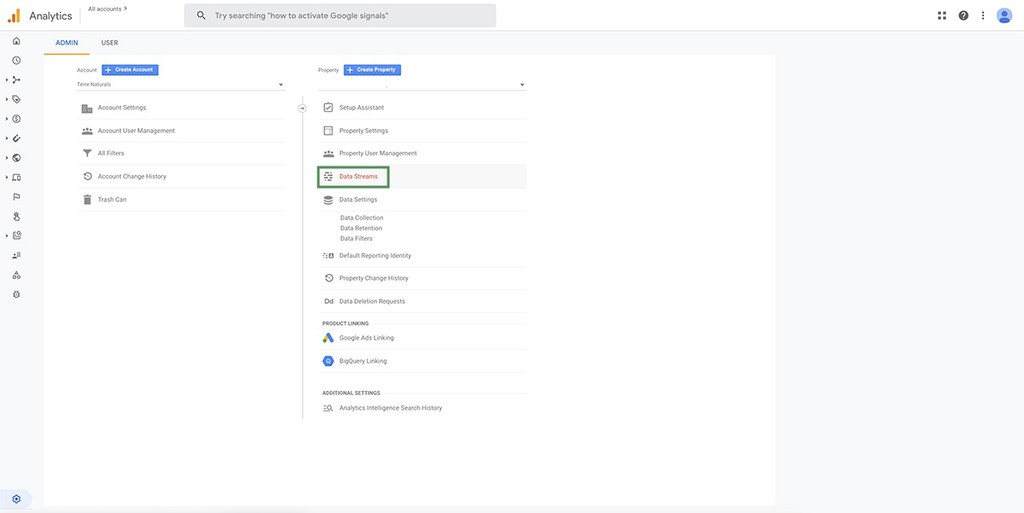Click the tag icon in the sidebar

click(16, 99)
